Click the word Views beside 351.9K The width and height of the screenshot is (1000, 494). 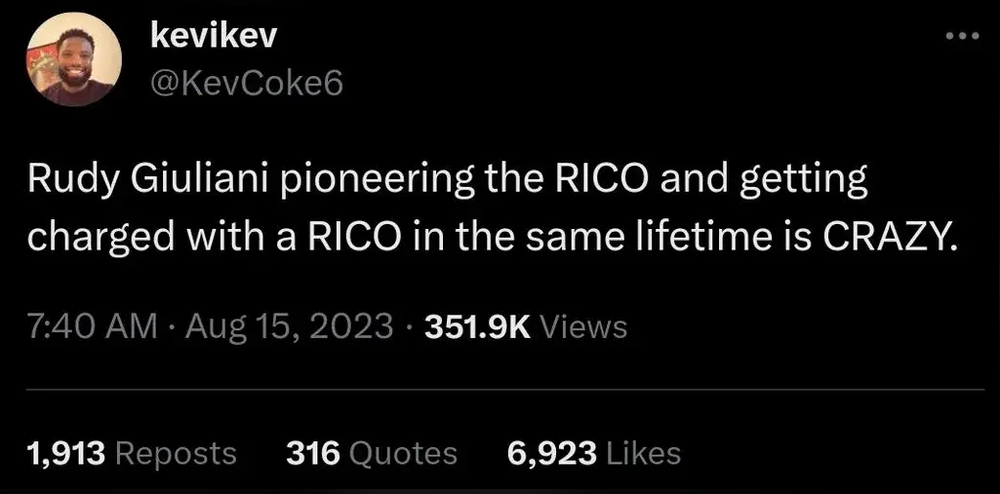[x=585, y=327]
